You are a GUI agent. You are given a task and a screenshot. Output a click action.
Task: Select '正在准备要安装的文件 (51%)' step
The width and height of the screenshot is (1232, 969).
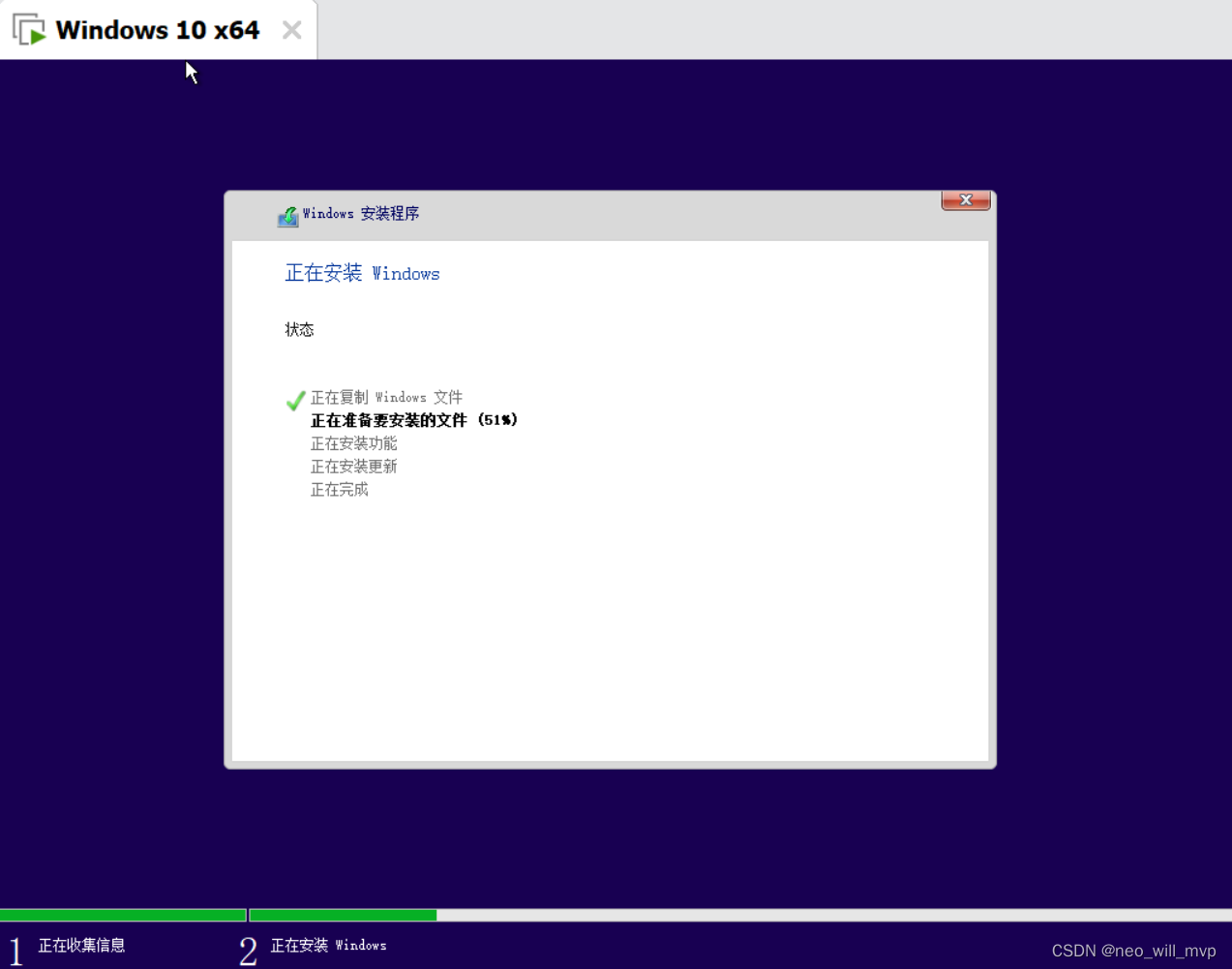tap(414, 421)
